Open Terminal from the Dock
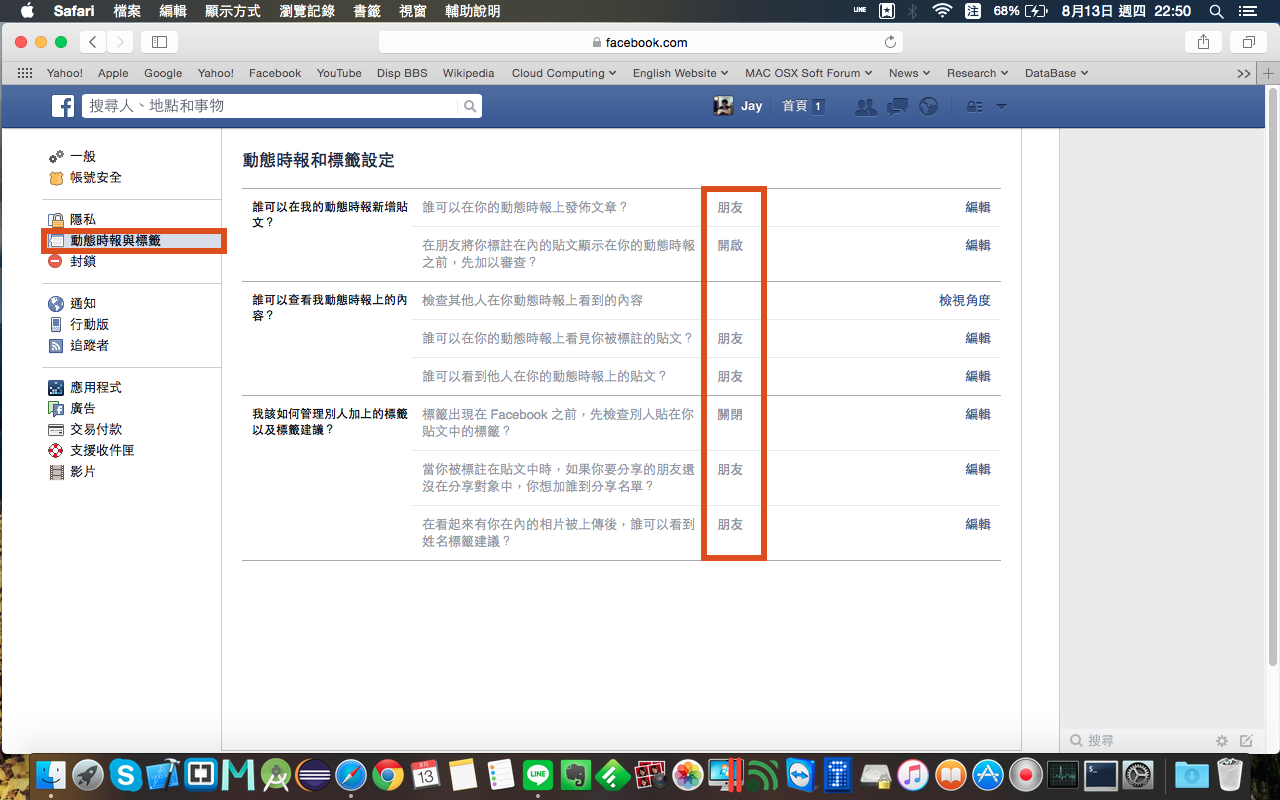 1101,775
